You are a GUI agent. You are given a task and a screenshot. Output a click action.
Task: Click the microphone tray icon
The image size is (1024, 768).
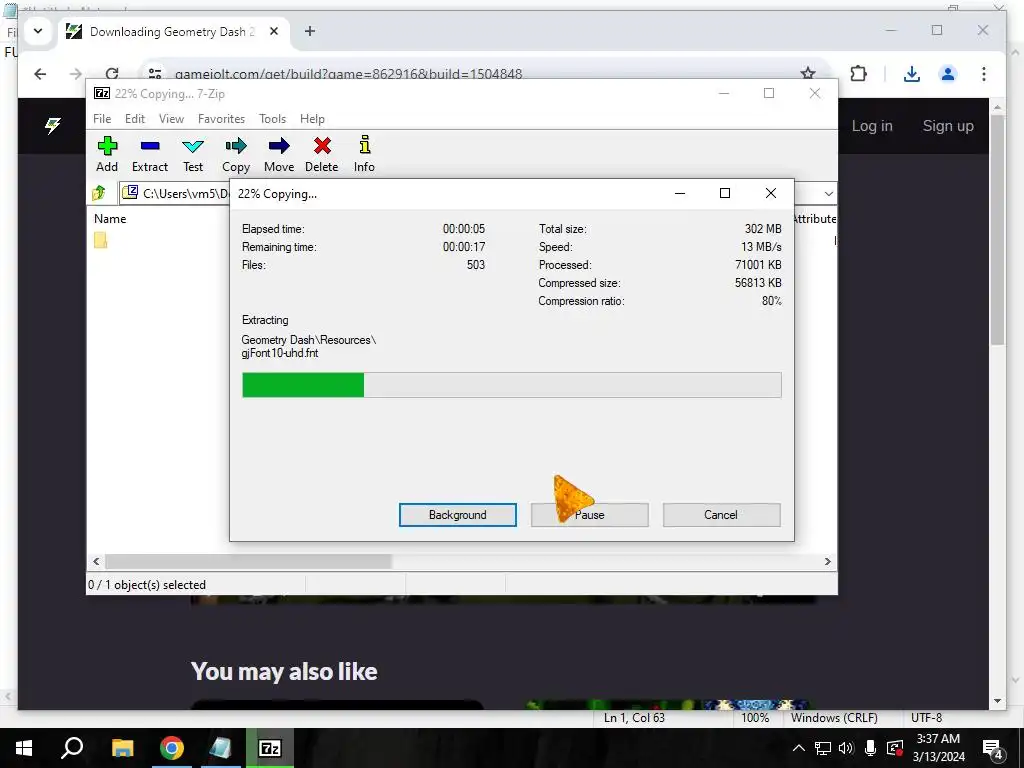pos(871,748)
